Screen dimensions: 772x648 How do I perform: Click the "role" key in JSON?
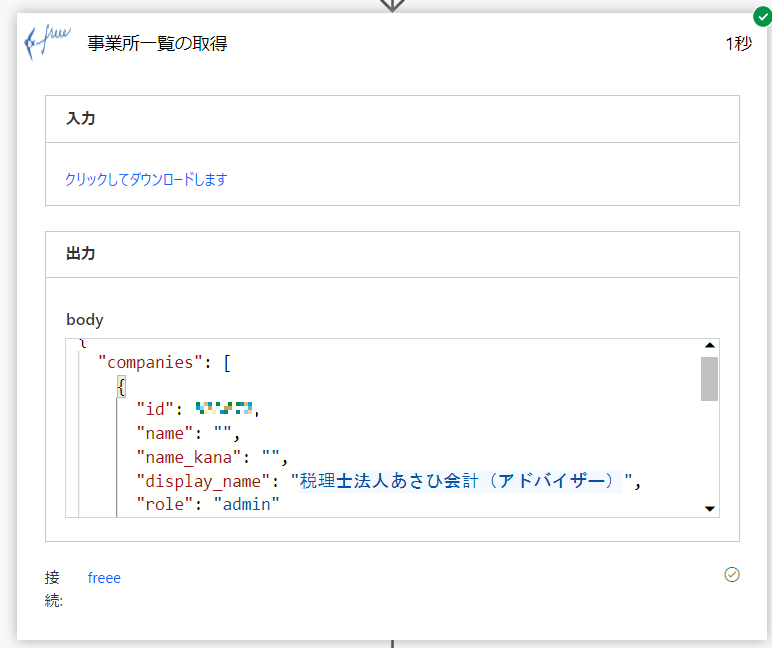164,504
